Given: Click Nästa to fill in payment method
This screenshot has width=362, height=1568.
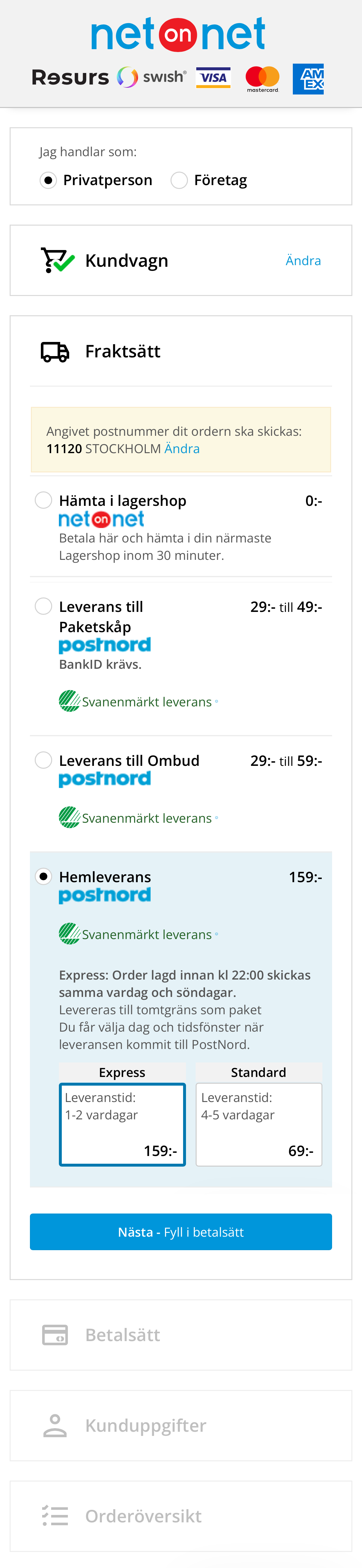Looking at the screenshot, I should (181, 1232).
